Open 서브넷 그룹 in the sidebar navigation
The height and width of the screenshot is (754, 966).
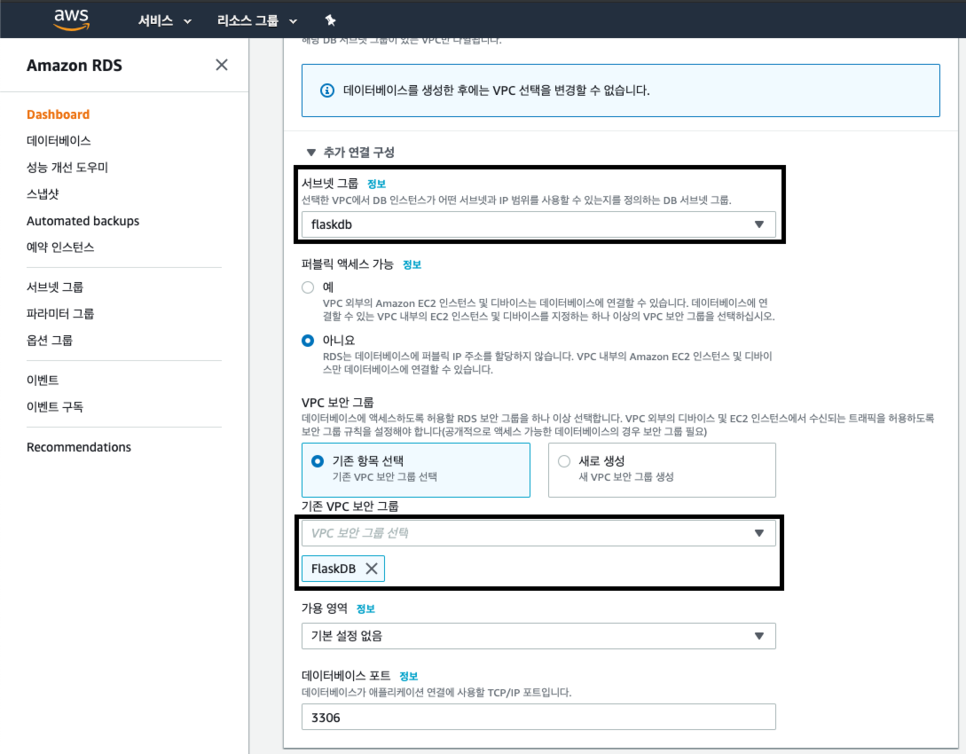point(55,287)
